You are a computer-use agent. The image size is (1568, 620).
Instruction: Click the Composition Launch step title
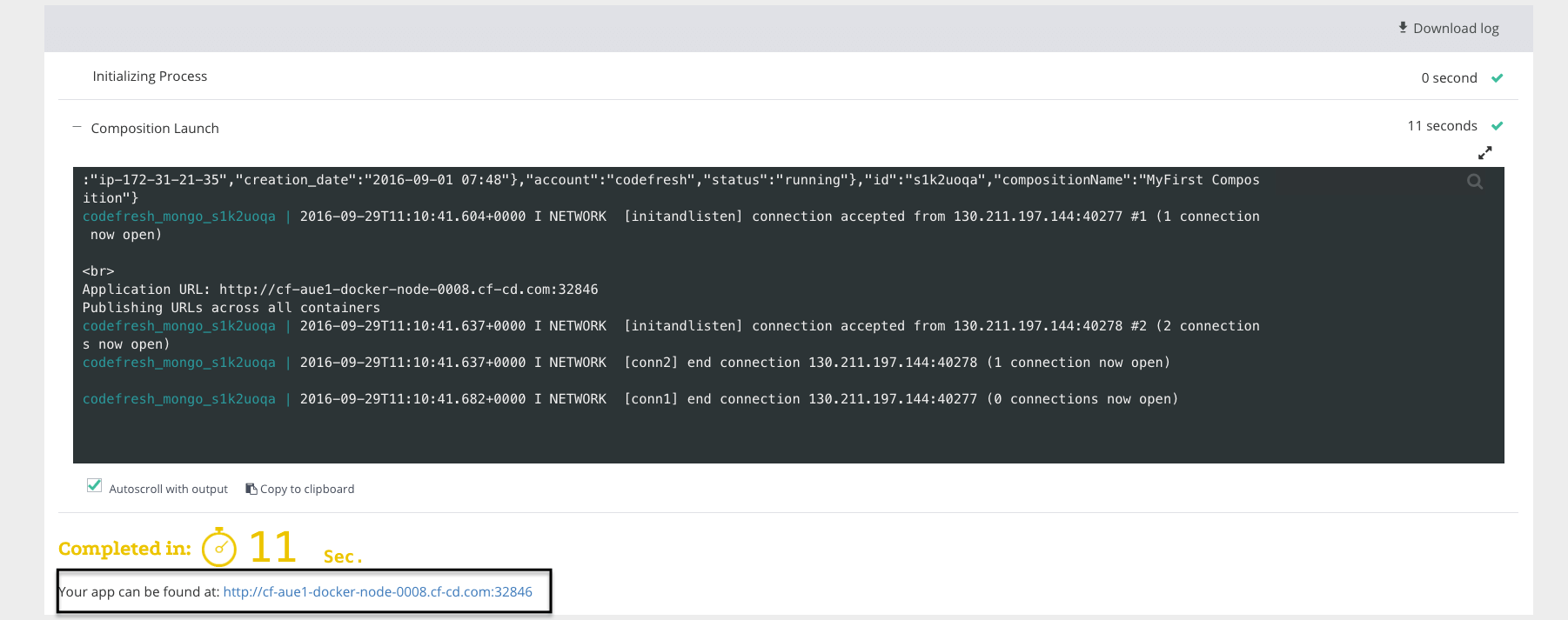coord(155,129)
